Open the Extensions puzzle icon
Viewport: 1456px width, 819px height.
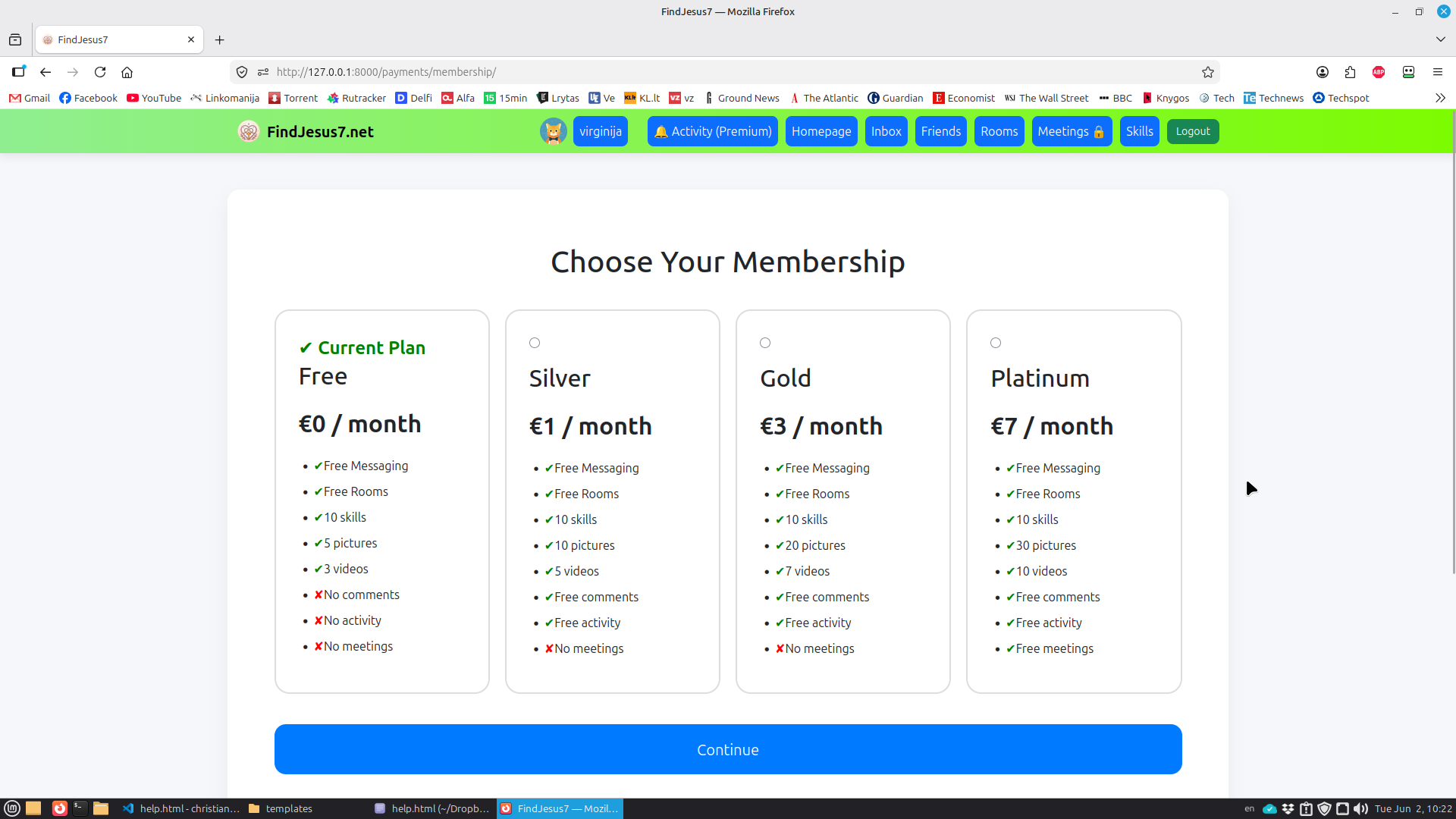tap(1351, 72)
